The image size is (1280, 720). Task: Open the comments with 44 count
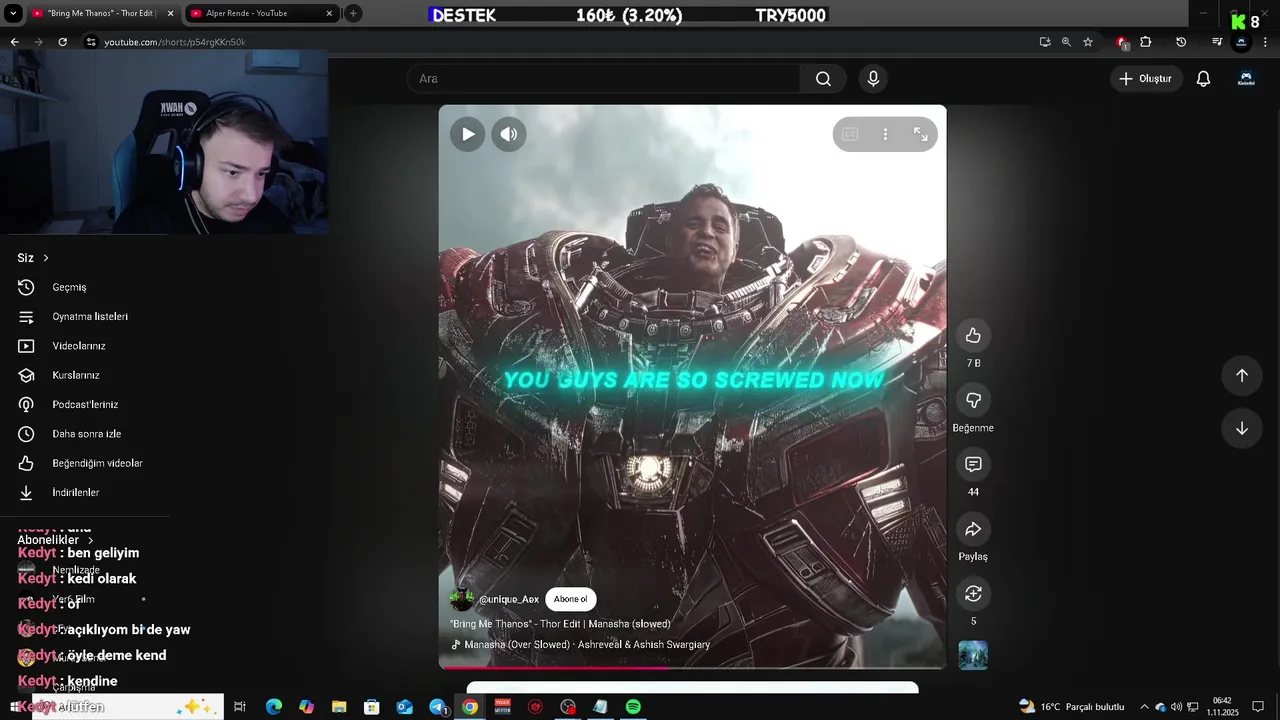pos(973,465)
